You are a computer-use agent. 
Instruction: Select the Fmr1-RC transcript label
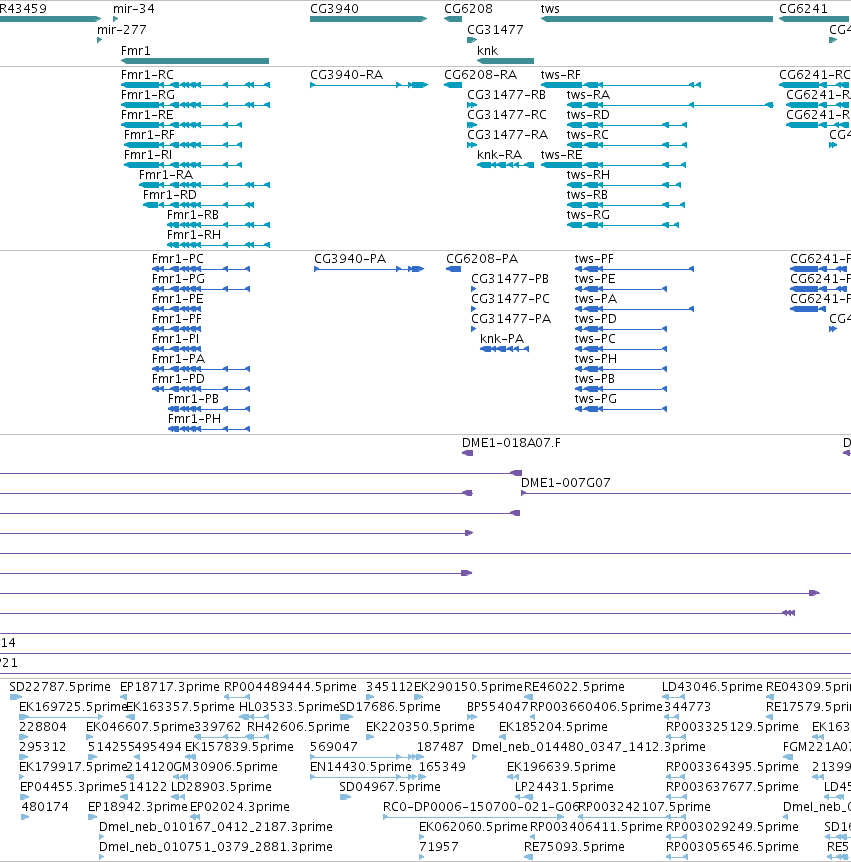(147, 75)
